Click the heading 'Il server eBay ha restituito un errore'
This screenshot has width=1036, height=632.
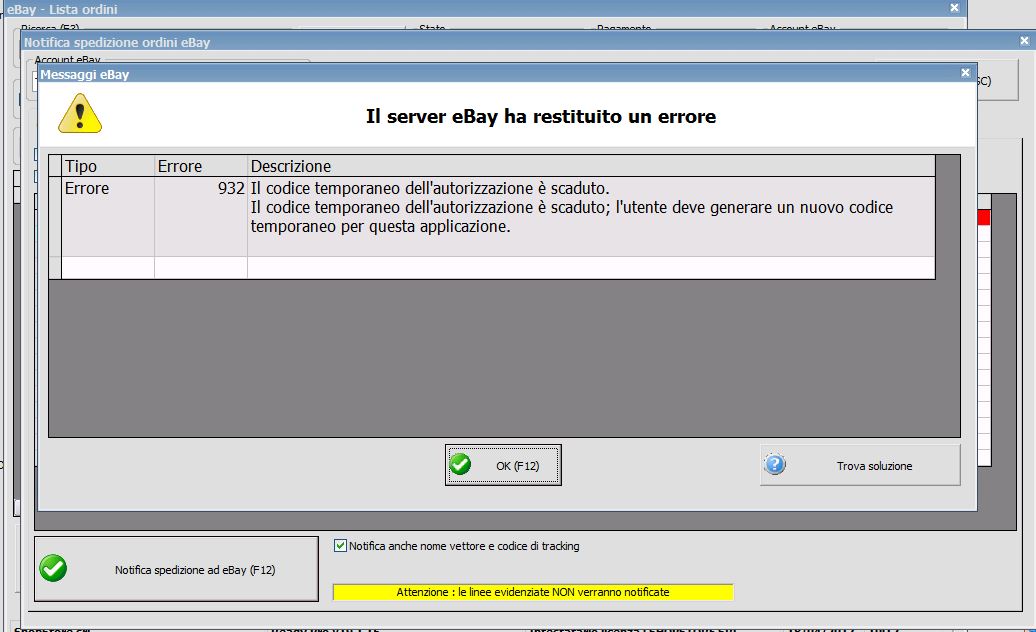(x=541, y=116)
